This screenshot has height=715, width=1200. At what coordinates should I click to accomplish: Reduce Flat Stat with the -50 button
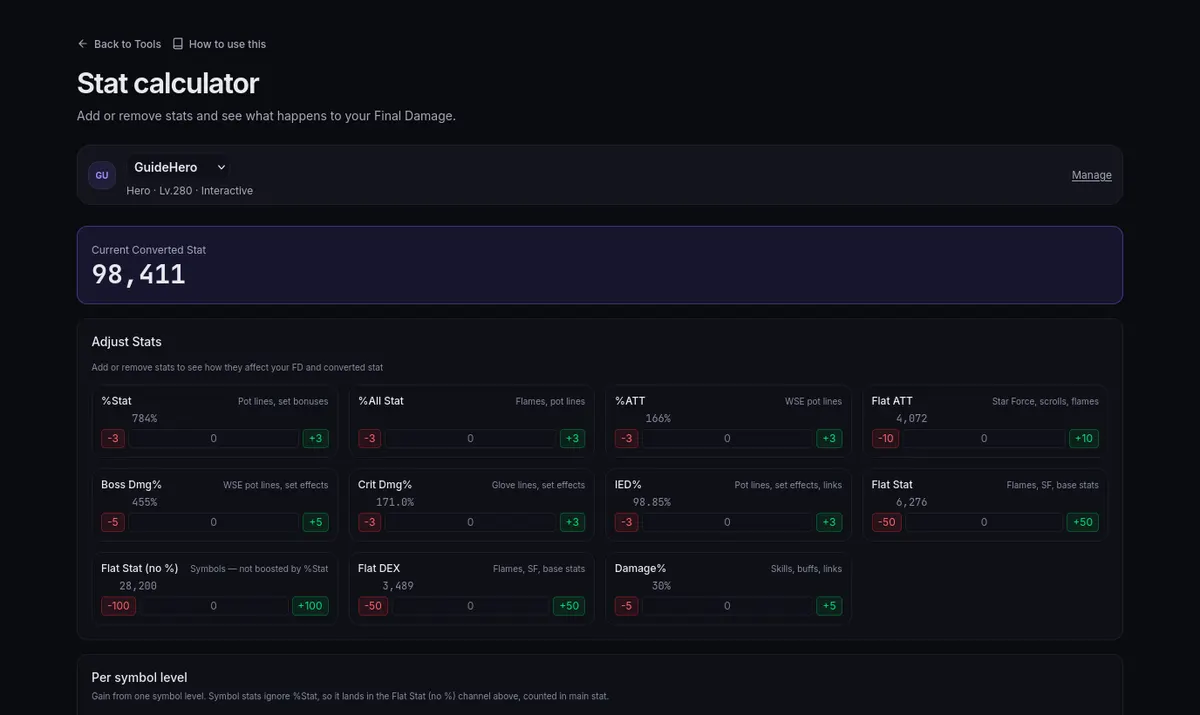click(886, 522)
